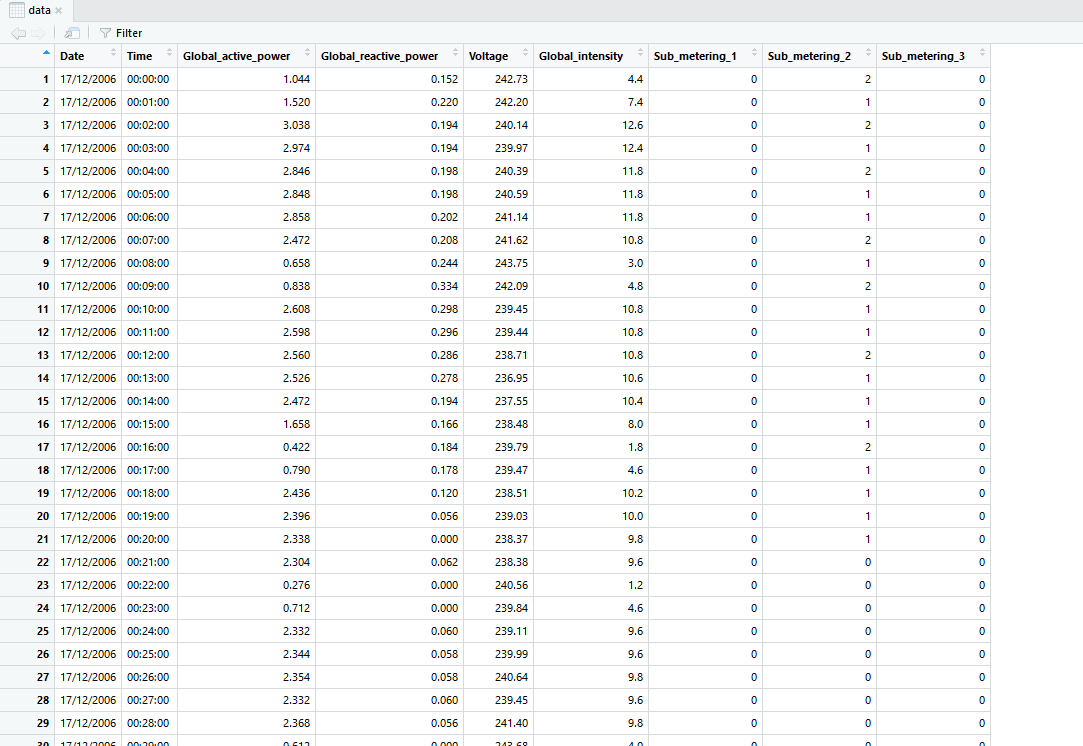Click the Filter funnel button
The height and width of the screenshot is (746, 1083).
[x=121, y=33]
